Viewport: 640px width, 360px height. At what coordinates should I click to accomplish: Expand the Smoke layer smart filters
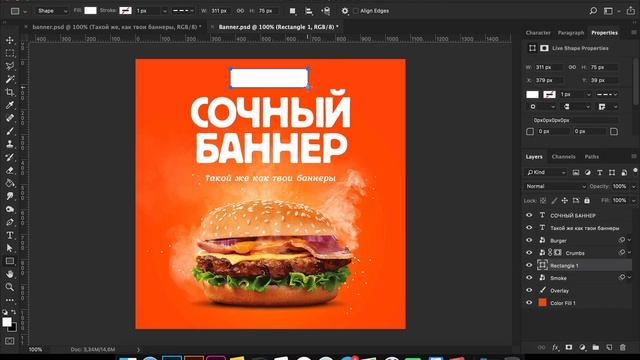629,278
